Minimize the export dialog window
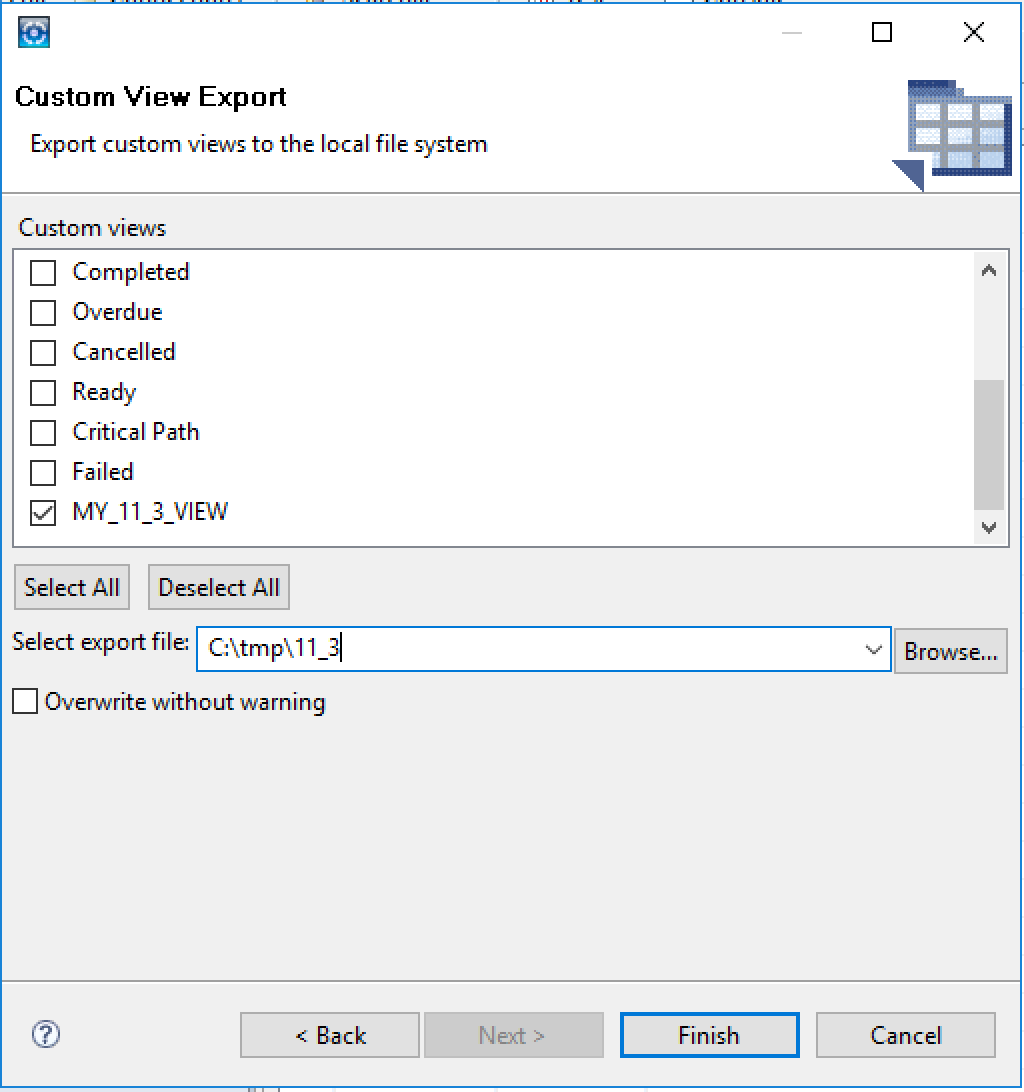The width and height of the screenshot is (1024, 1092). pos(792,33)
